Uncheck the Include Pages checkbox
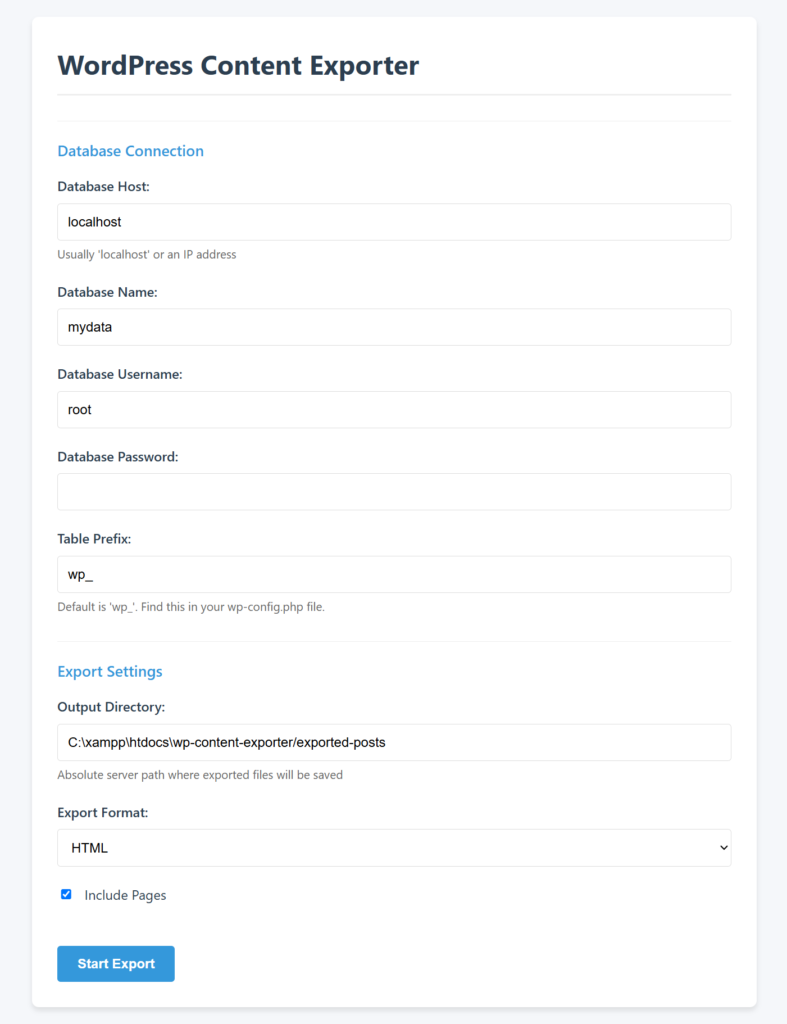Screen dimensions: 787x1024 pyautogui.click(x=66, y=894)
